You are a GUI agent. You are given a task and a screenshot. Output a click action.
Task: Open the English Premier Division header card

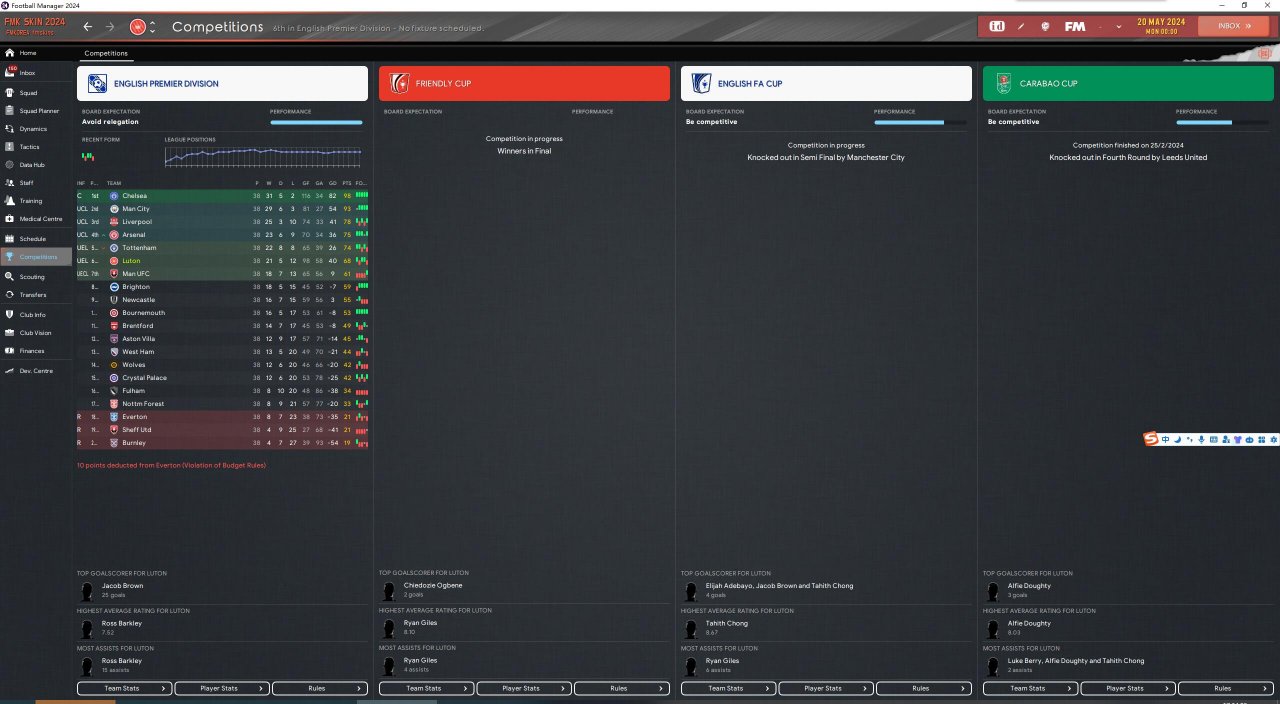pos(222,83)
